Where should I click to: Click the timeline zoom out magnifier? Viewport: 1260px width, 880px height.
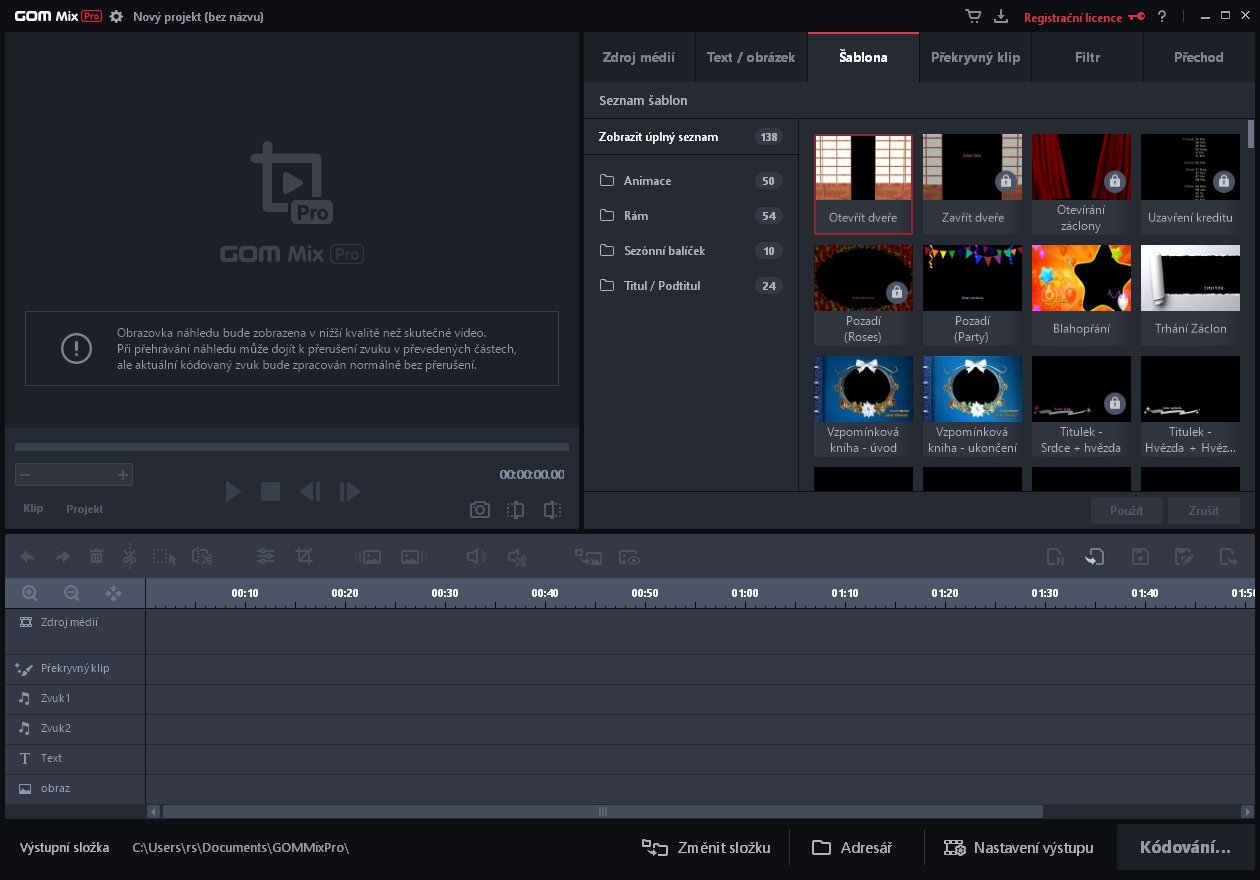point(72,593)
